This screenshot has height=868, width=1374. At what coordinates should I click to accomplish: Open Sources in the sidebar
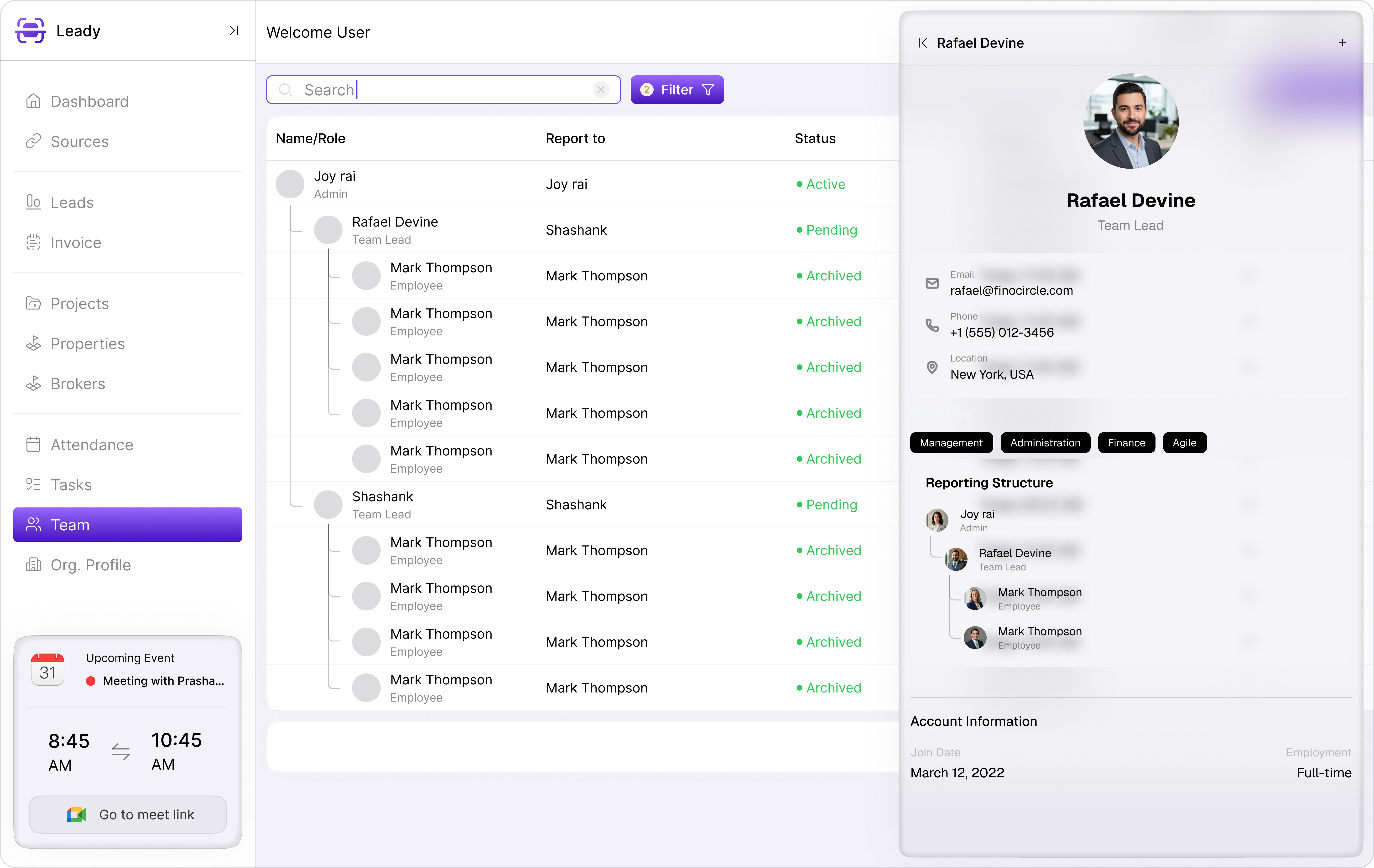click(128, 141)
